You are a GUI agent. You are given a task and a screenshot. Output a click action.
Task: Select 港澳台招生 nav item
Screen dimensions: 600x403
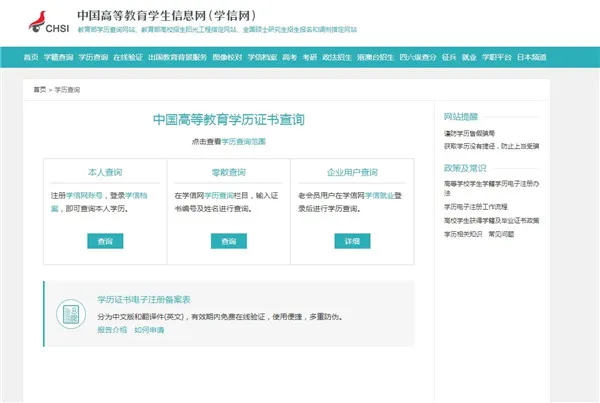(375, 57)
